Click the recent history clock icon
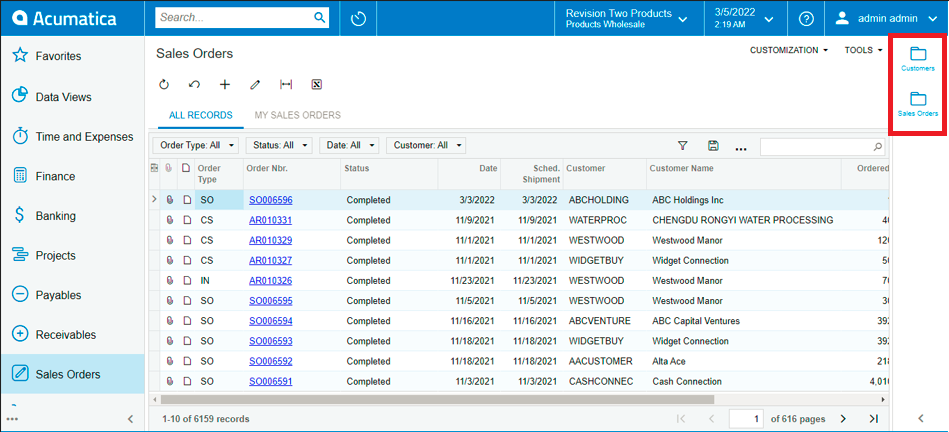The image size is (949, 432). [358, 19]
